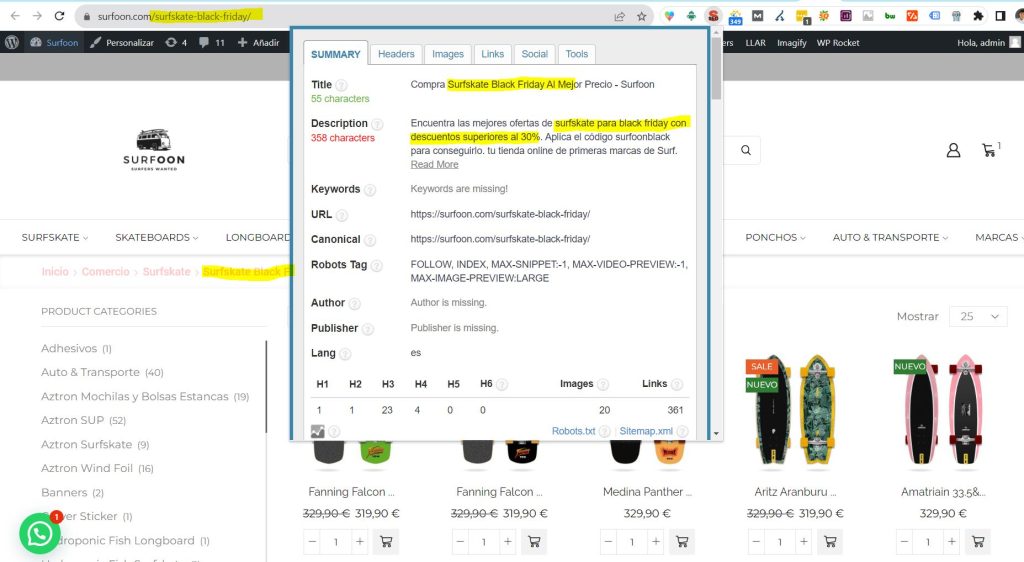1024x562 pixels.
Task: Open the Sitemap.xml link
Action: click(646, 431)
